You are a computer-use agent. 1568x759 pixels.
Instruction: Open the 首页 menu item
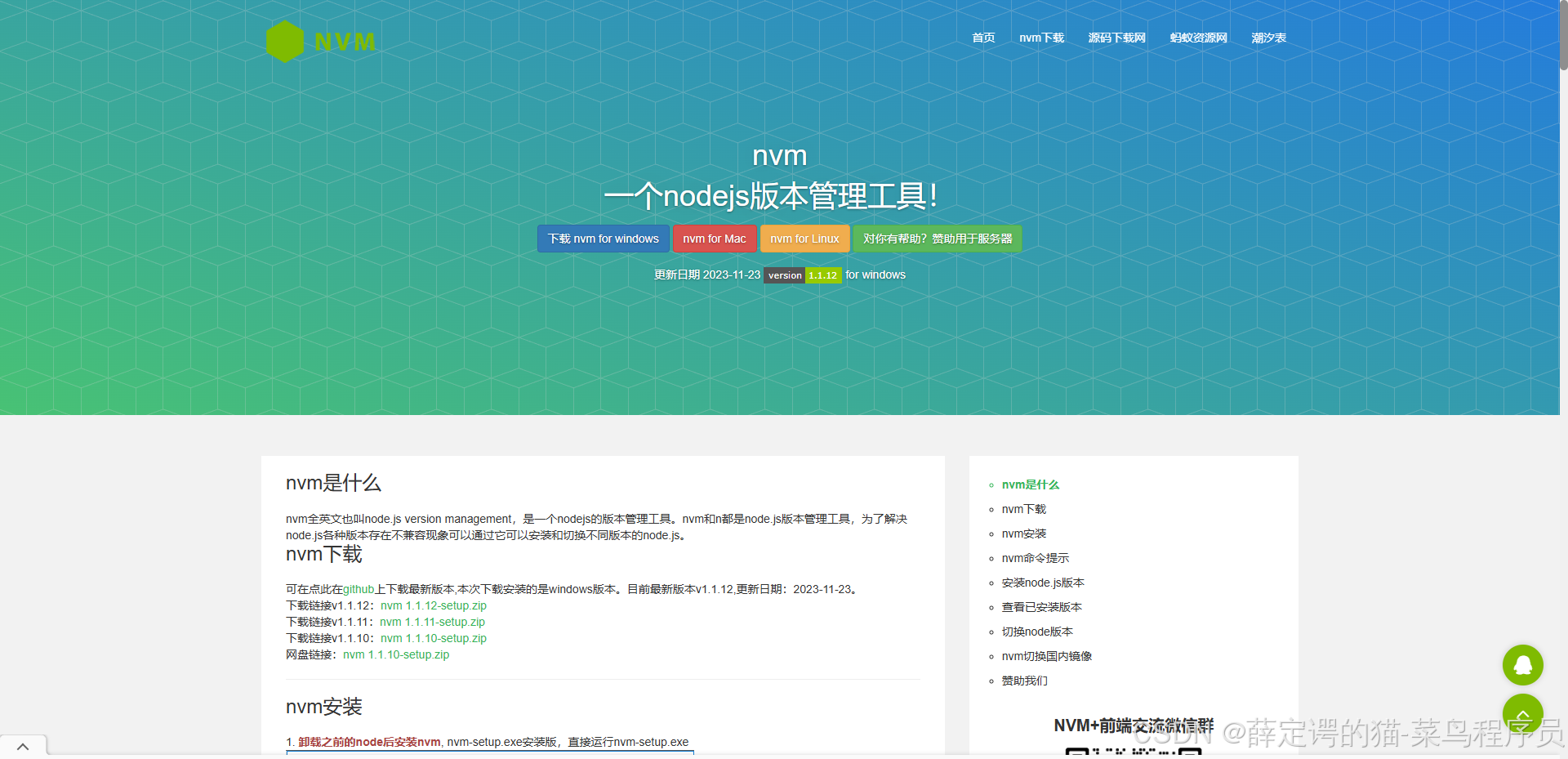pyautogui.click(x=982, y=38)
